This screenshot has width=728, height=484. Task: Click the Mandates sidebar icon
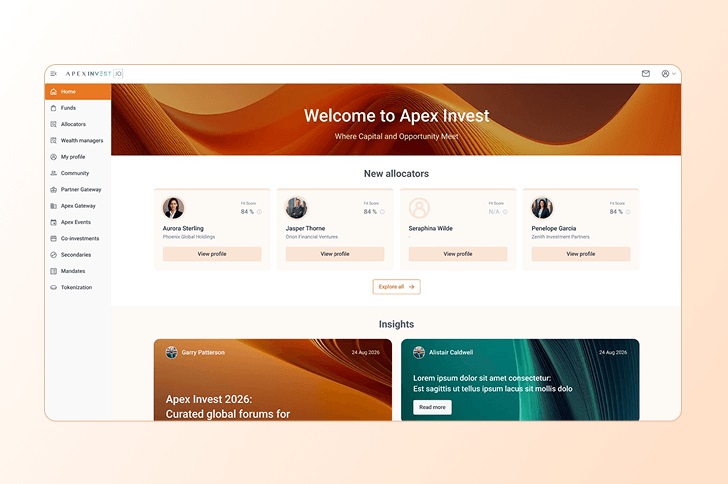coord(53,271)
